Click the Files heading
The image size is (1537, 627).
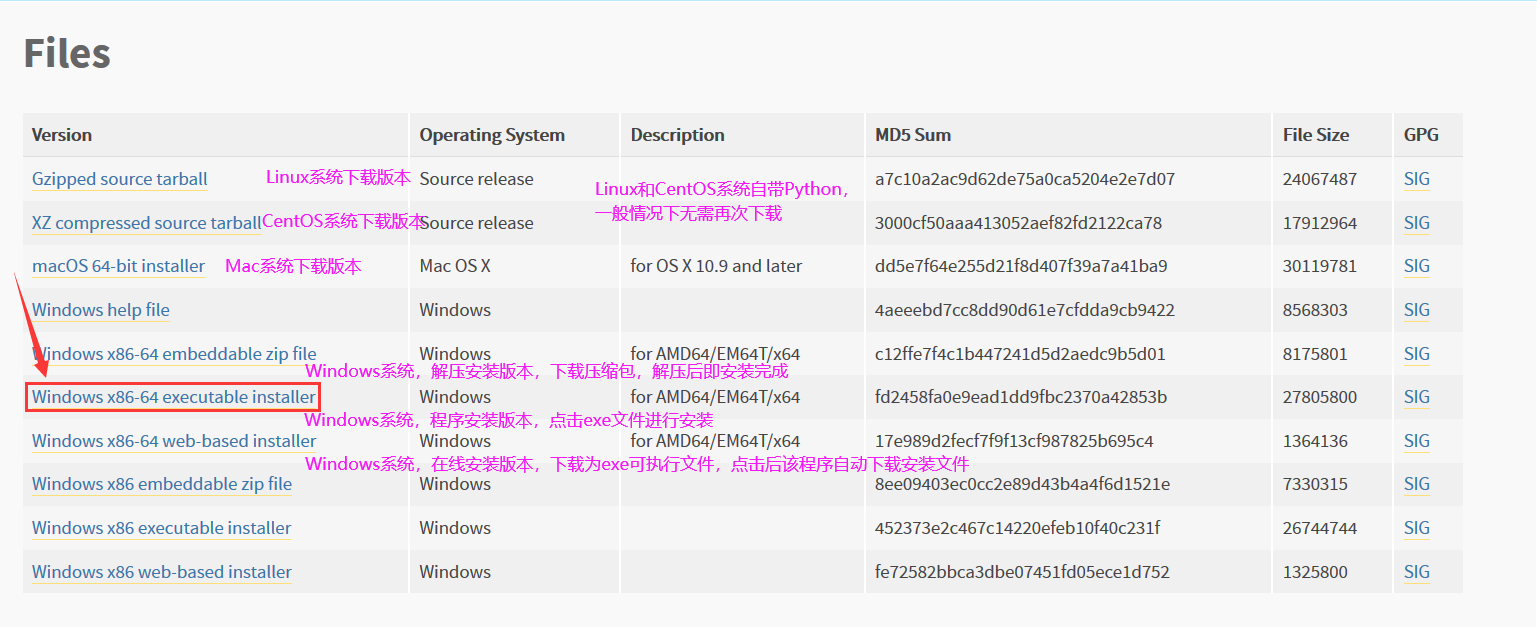click(x=67, y=53)
